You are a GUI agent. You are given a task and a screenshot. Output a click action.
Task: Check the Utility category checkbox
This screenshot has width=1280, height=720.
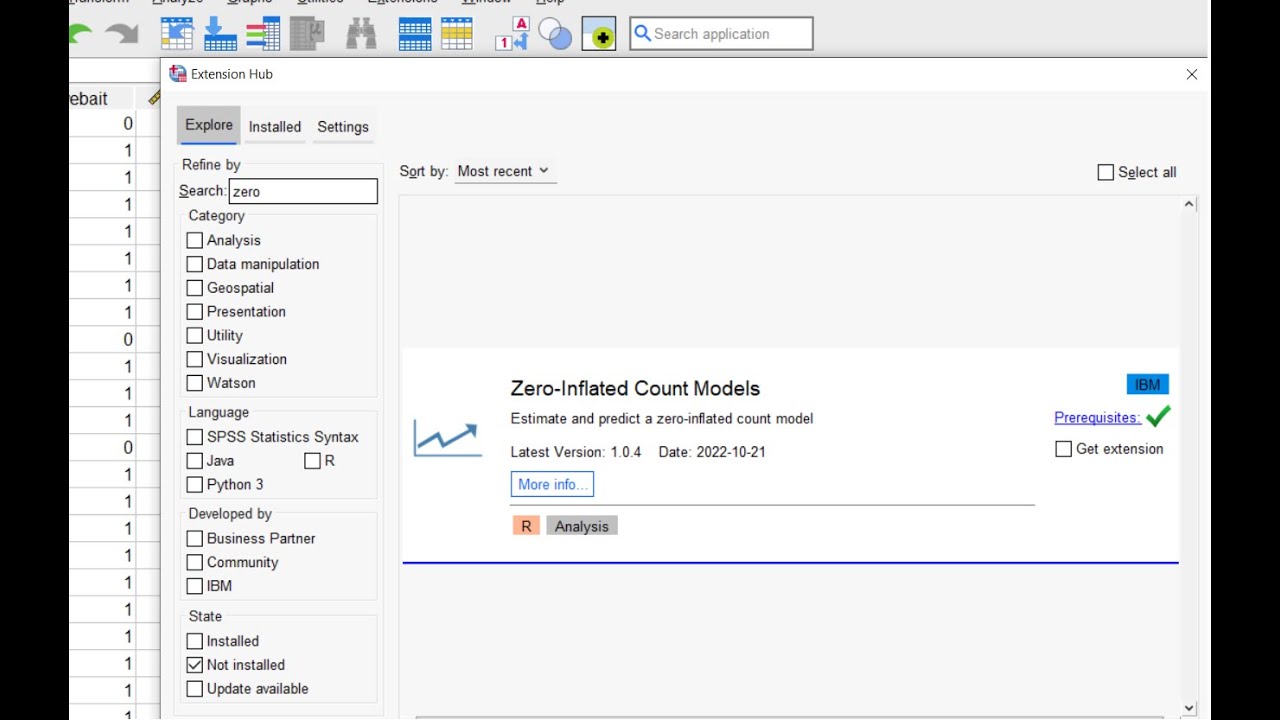point(195,336)
